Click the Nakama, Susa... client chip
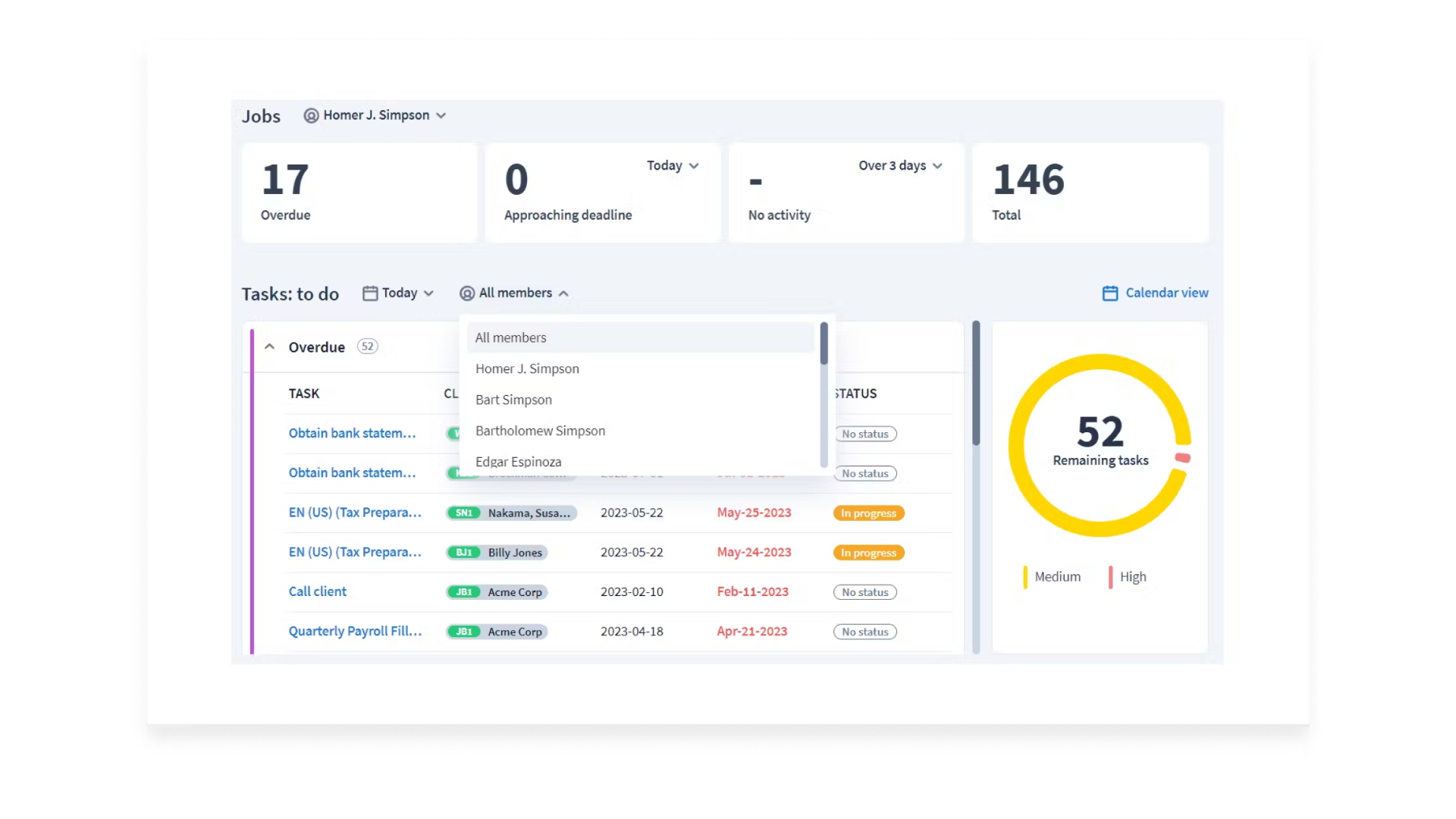 click(512, 513)
